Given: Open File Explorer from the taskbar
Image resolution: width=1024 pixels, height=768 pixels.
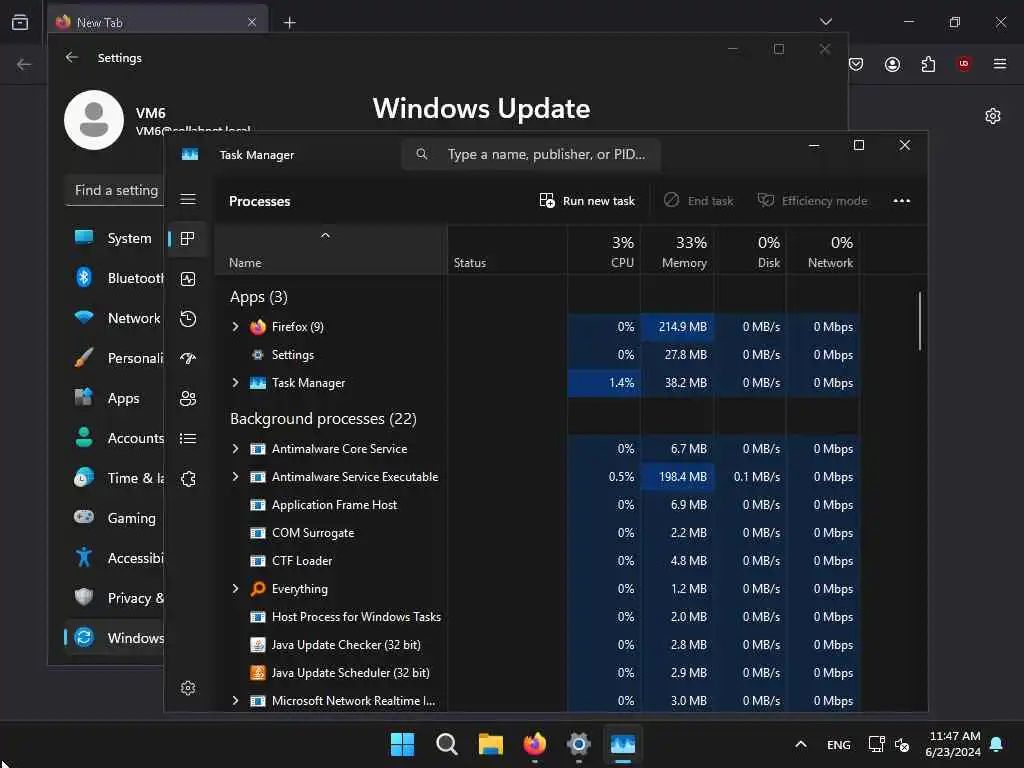Looking at the screenshot, I should click(490, 744).
